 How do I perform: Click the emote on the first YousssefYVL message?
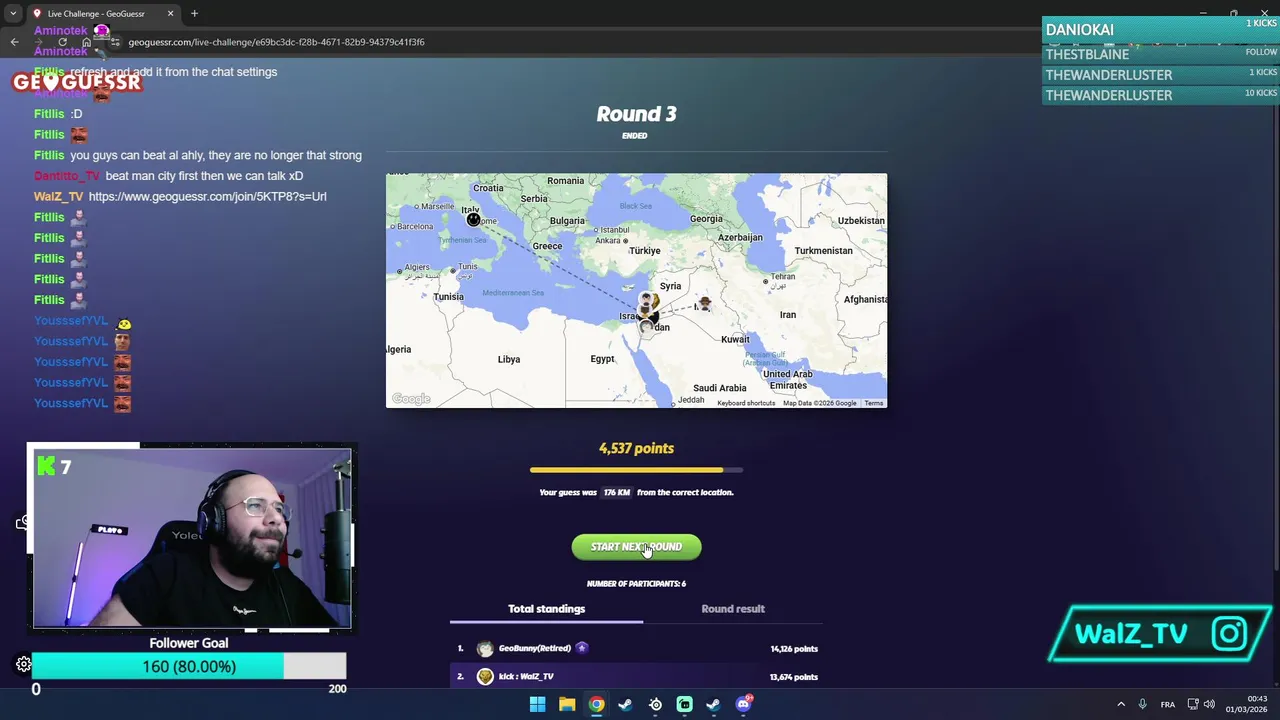pyautogui.click(x=124, y=324)
